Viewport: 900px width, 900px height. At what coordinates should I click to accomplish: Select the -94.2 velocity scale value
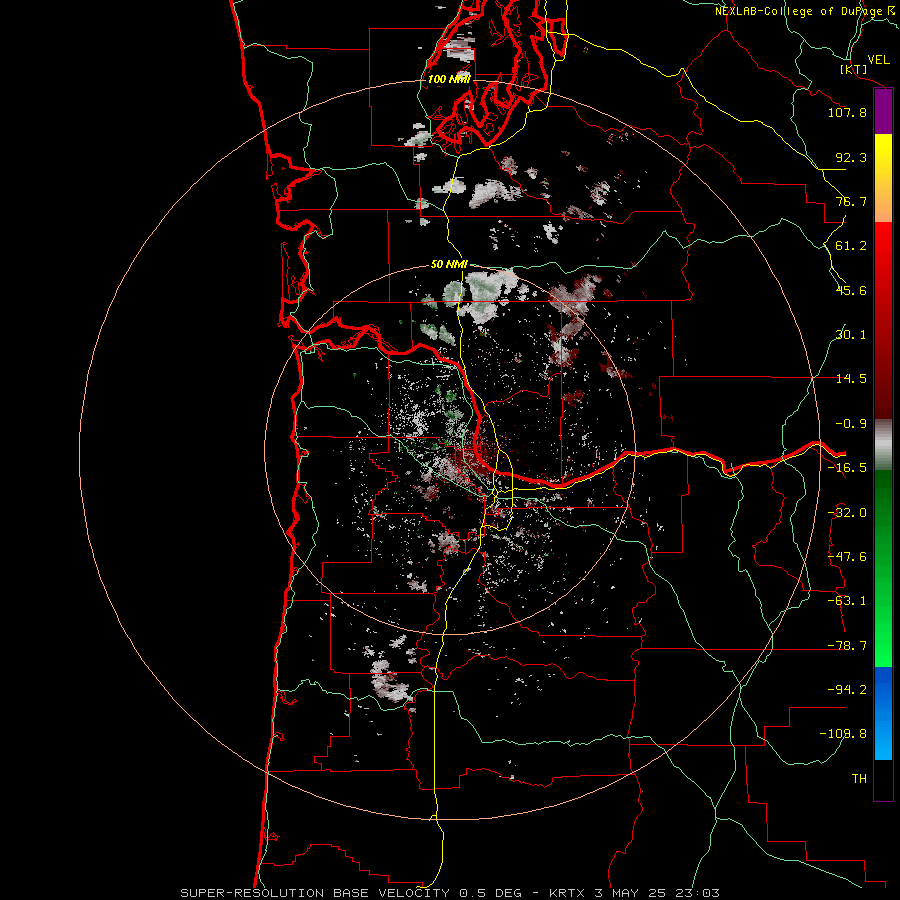tap(847, 690)
